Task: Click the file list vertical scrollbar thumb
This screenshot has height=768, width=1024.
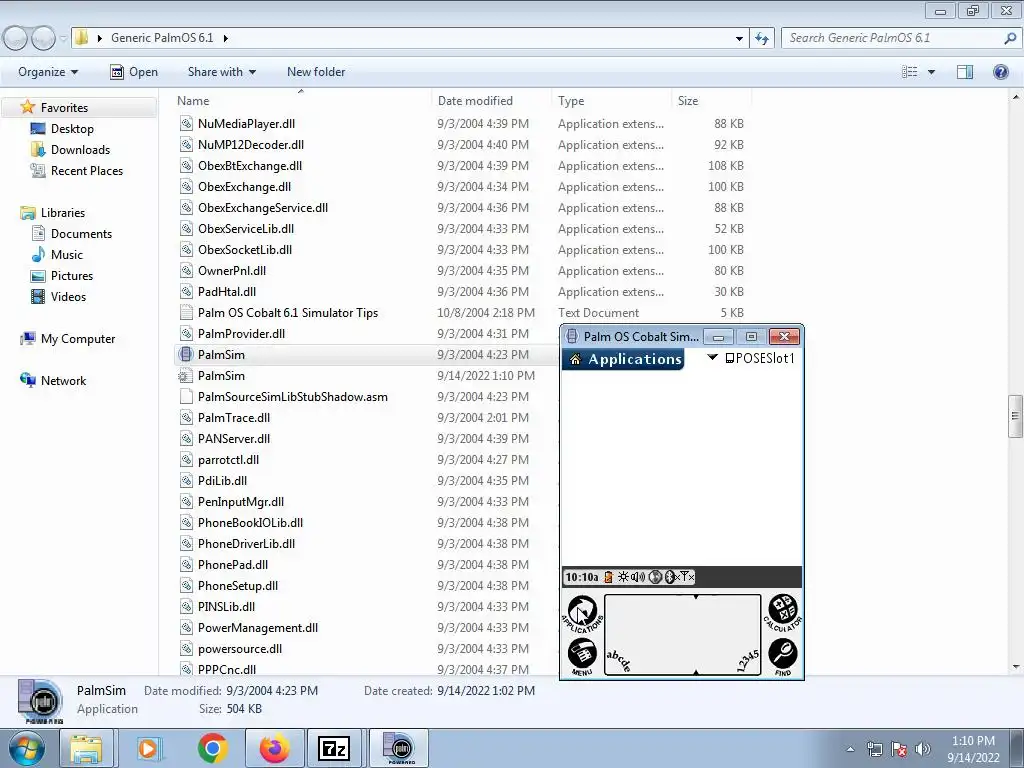Action: coord(1015,416)
